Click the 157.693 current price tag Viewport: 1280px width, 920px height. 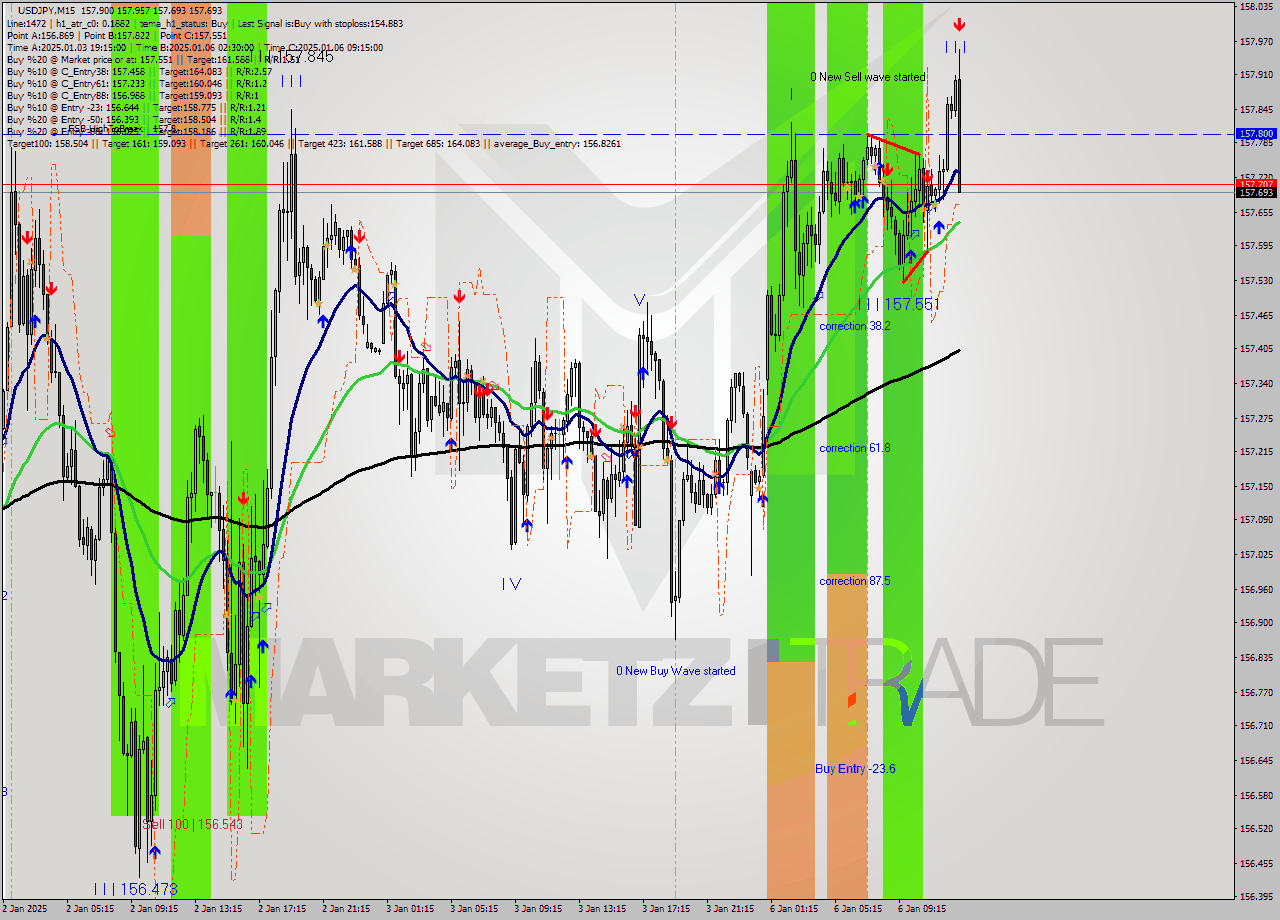[x=1257, y=192]
